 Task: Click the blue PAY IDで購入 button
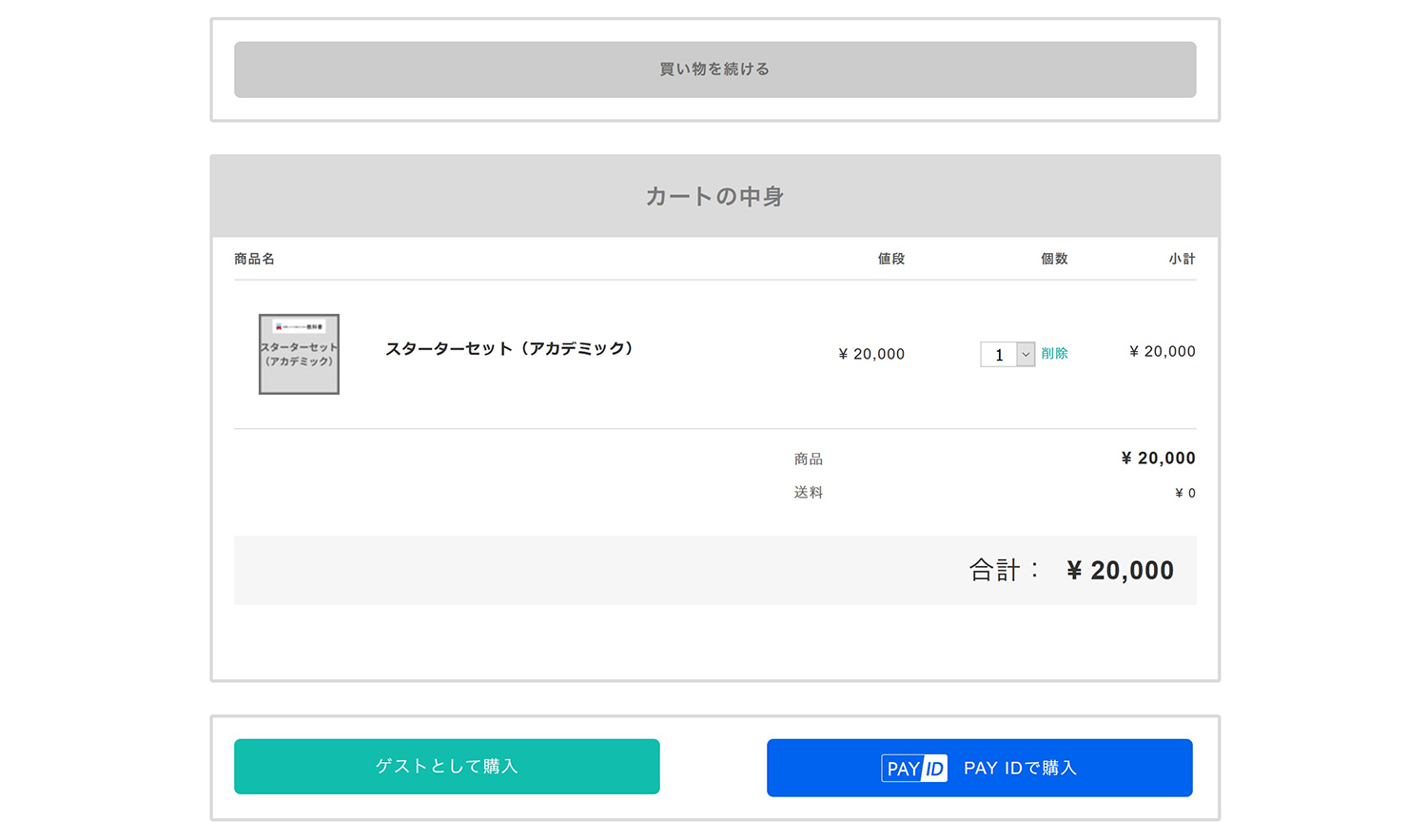click(979, 768)
